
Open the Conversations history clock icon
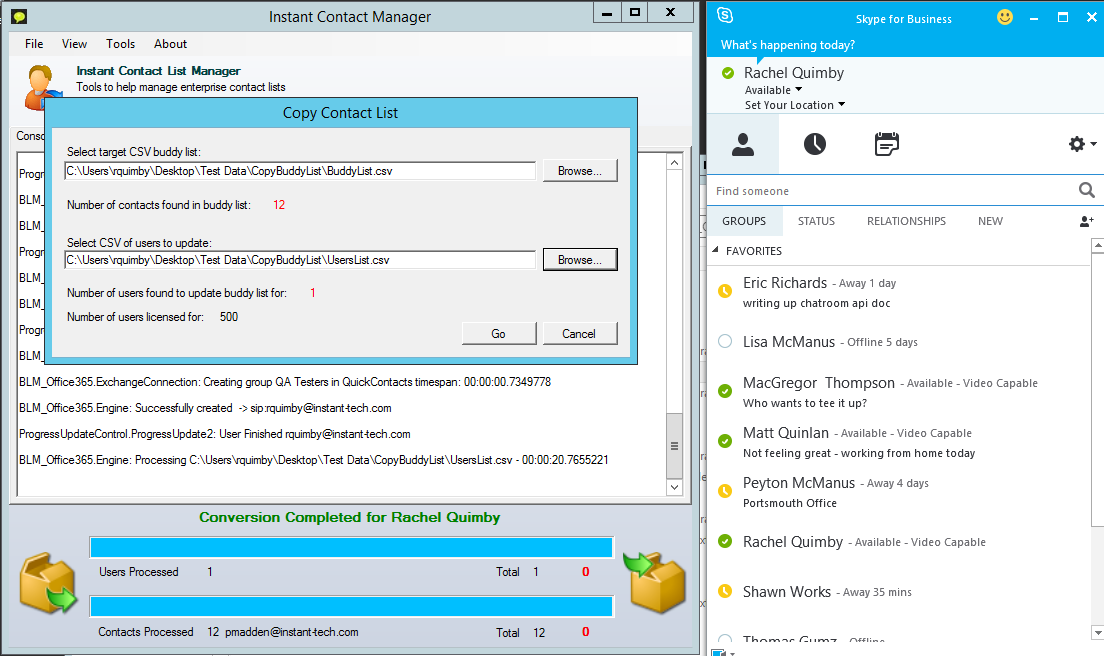pos(815,144)
